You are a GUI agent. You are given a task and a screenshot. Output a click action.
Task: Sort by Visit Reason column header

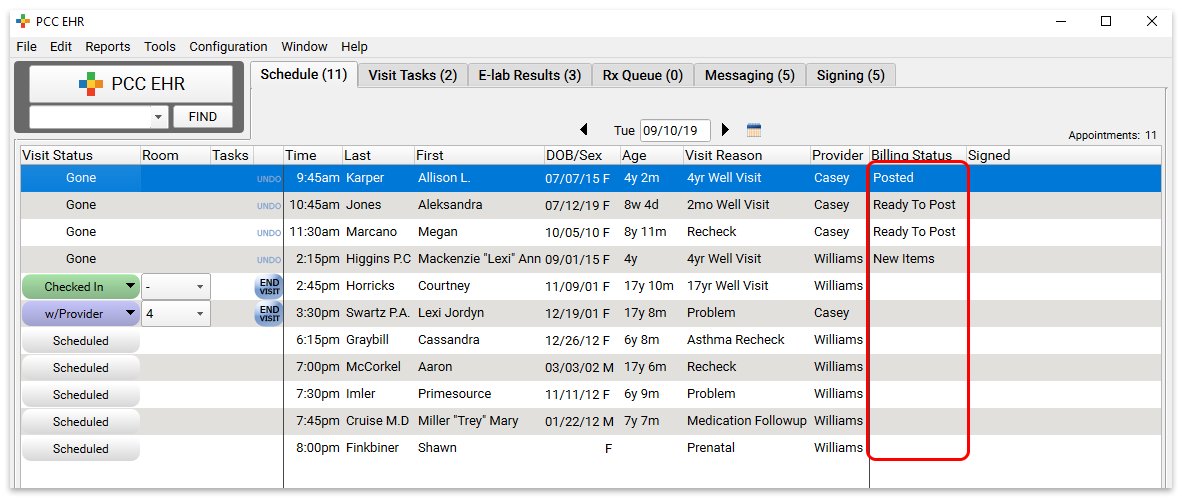click(x=746, y=155)
